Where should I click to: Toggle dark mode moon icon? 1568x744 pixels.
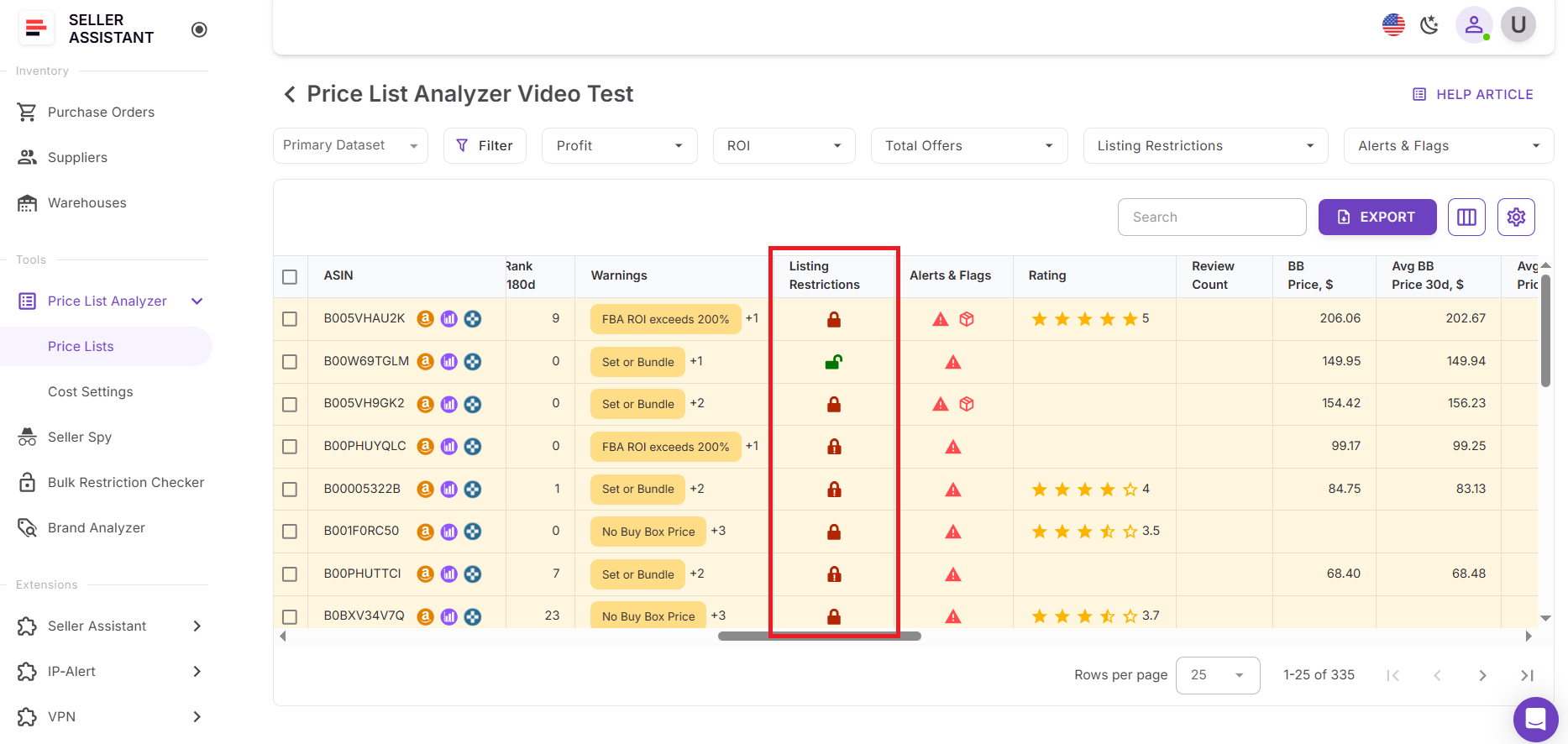1429,25
